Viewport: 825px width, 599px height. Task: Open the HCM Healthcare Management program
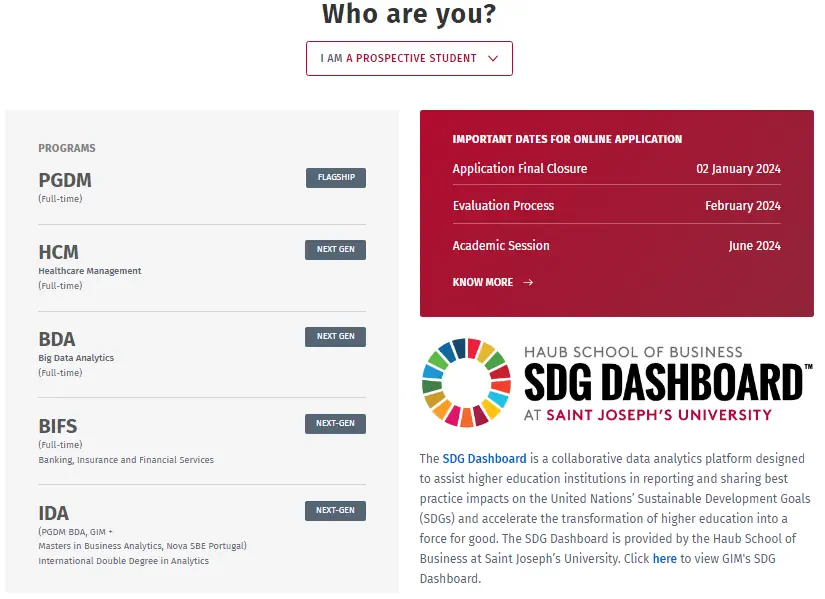click(58, 252)
